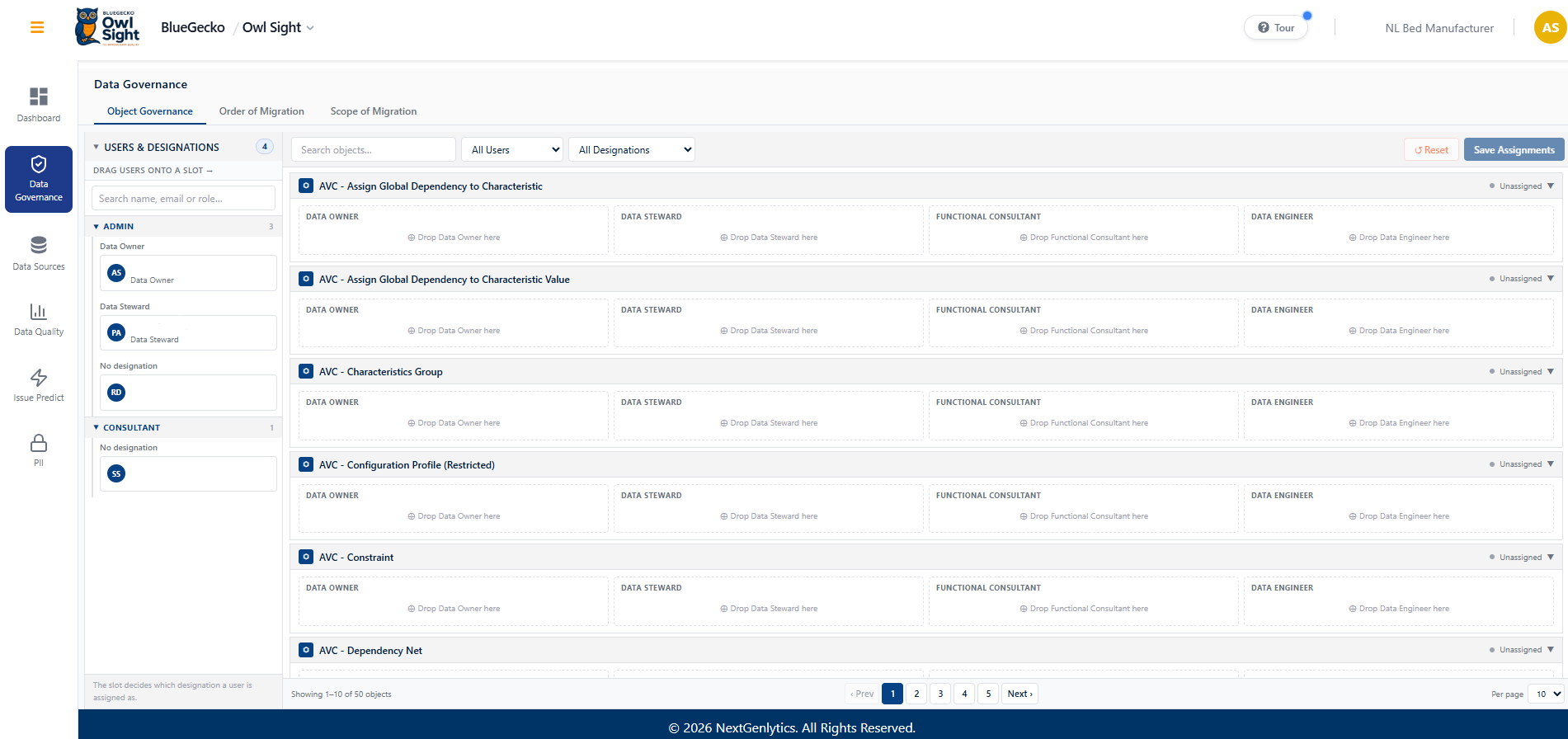Image resolution: width=1568 pixels, height=739 pixels.
Task: Open the hamburger menu
Action: click(37, 27)
